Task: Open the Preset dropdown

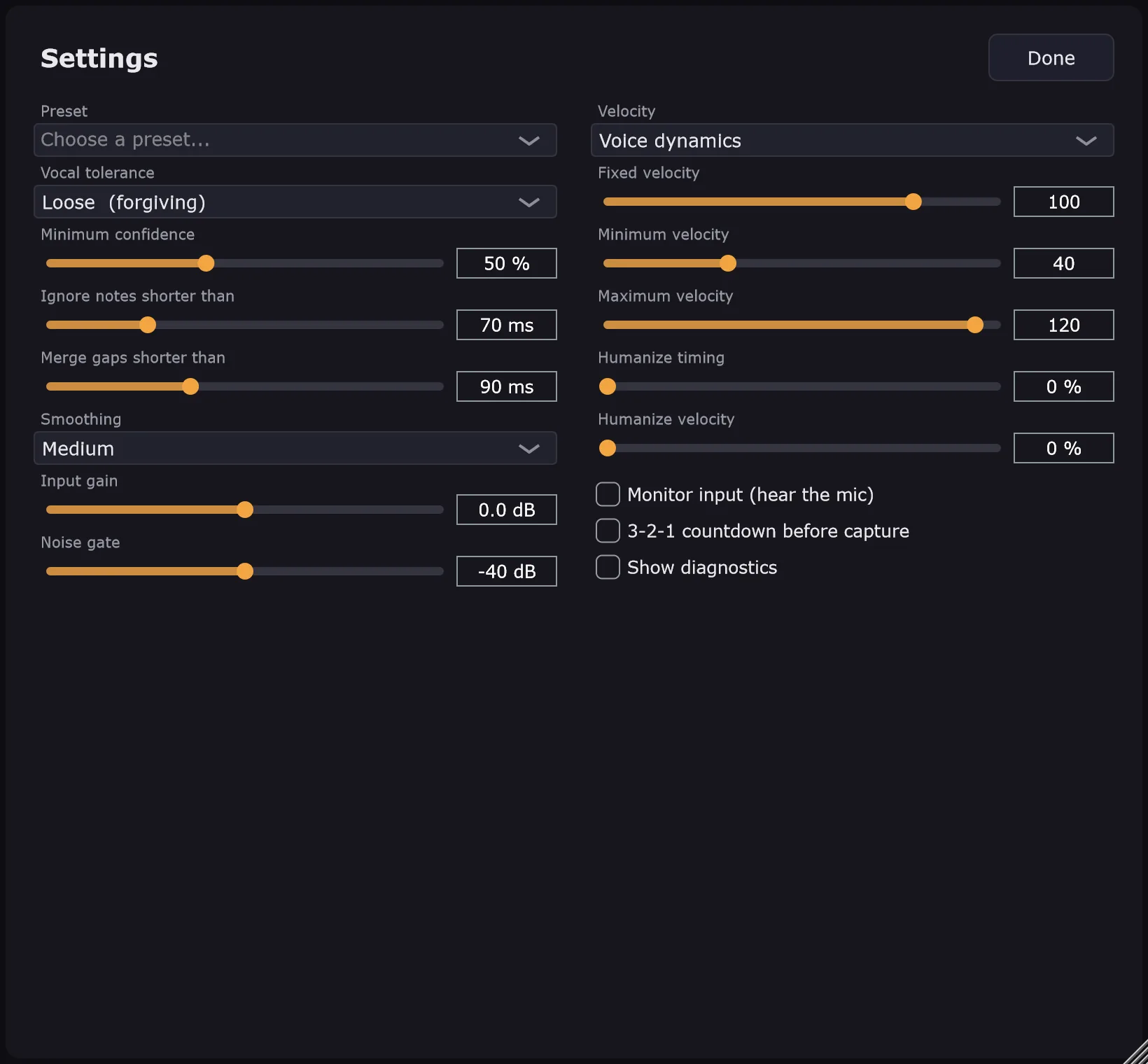Action: [295, 140]
